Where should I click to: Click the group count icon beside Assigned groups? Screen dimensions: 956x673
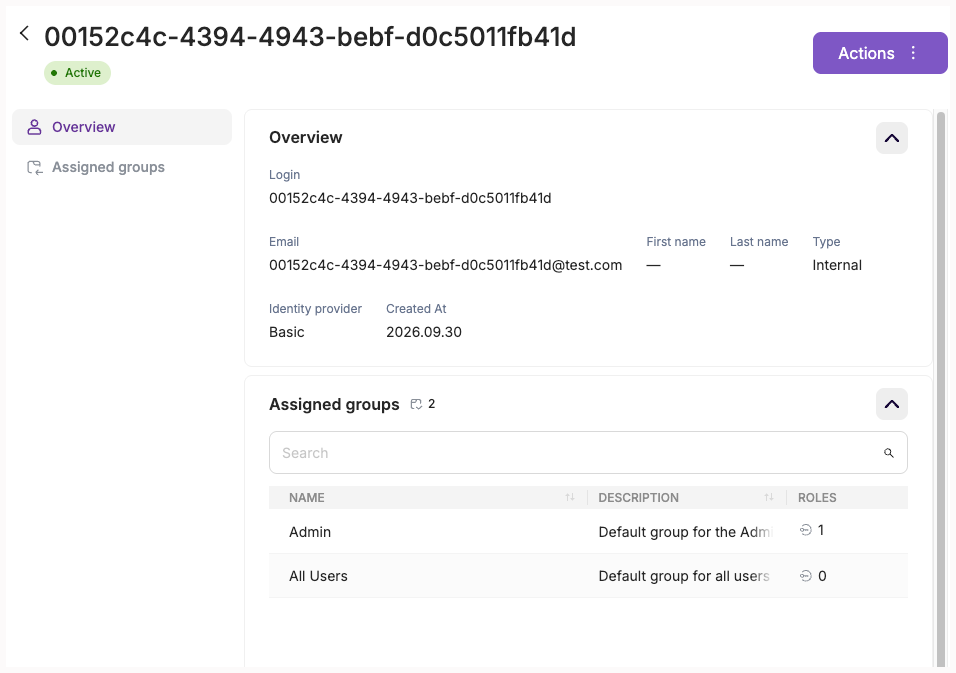[x=416, y=404]
